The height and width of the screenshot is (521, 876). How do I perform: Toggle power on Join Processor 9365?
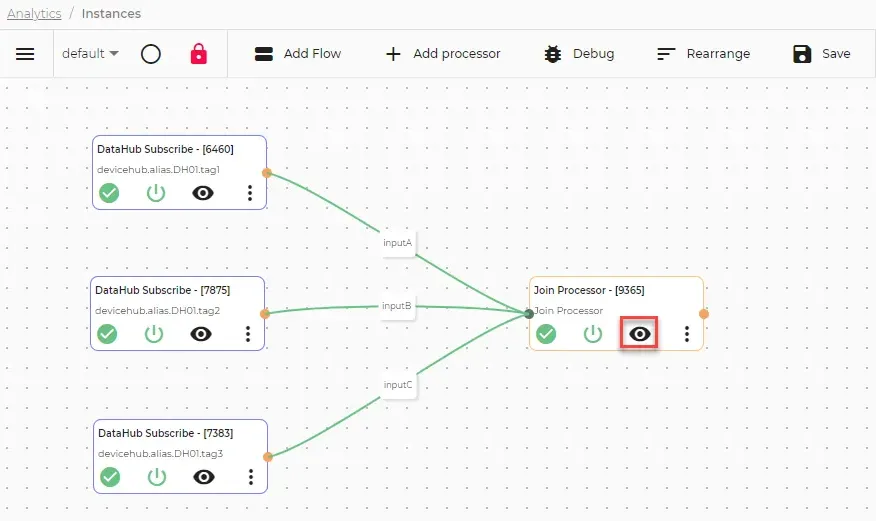tap(593, 334)
